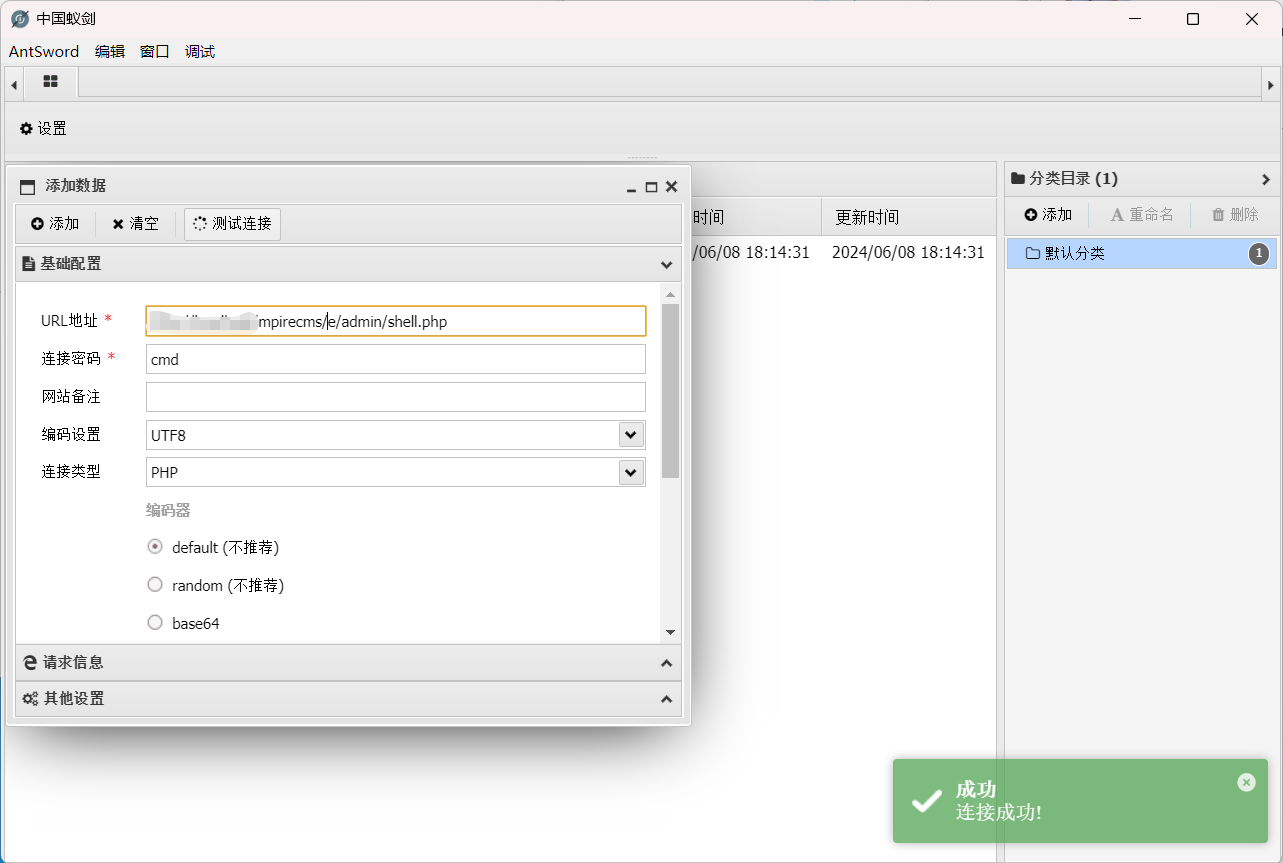Click the dialog vertical scrollbar thumb
The height and width of the screenshot is (863, 1283).
(670, 391)
